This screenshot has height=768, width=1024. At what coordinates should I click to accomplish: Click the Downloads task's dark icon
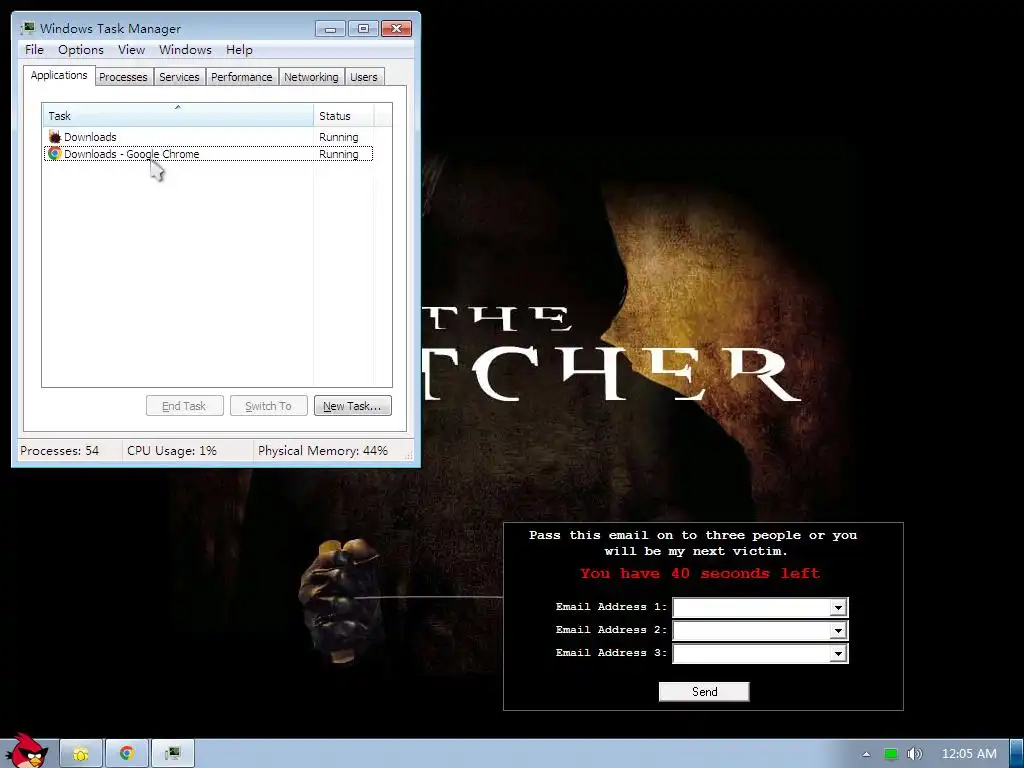click(x=55, y=136)
